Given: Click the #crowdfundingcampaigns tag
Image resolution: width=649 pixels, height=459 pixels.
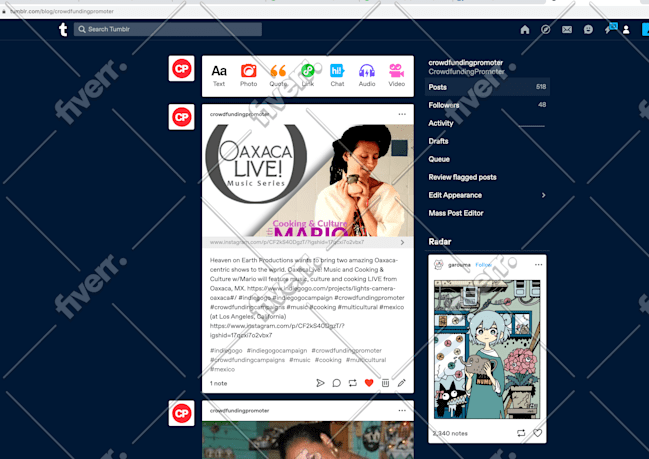Looking at the screenshot, I should [247, 360].
